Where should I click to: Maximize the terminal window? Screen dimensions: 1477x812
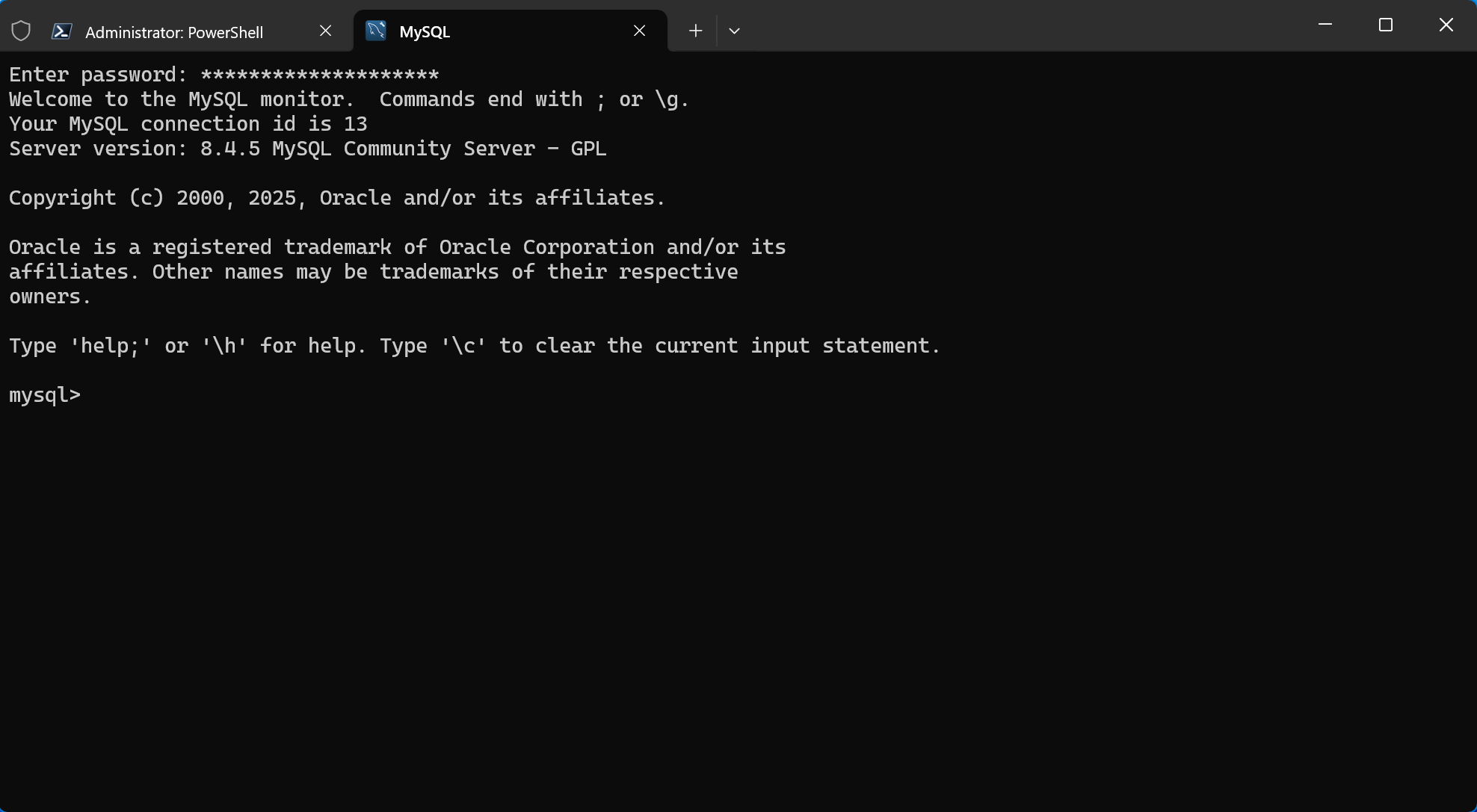(x=1386, y=25)
